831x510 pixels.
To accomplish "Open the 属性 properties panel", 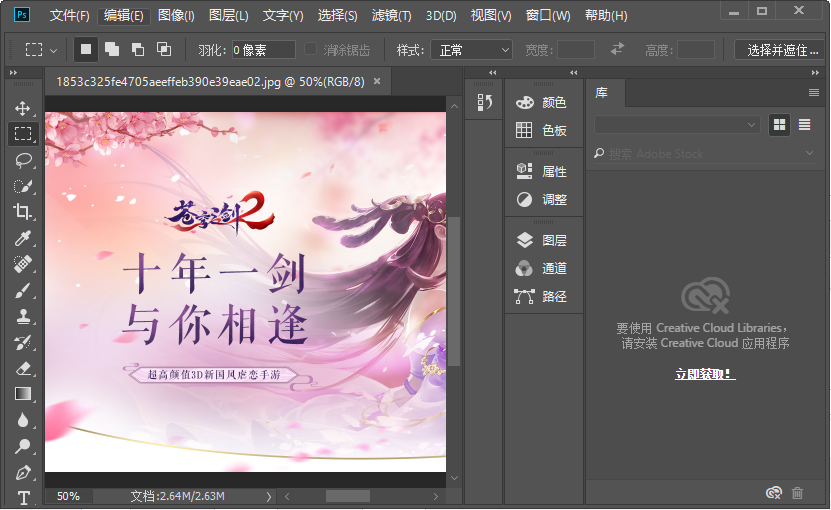I will [542, 171].
